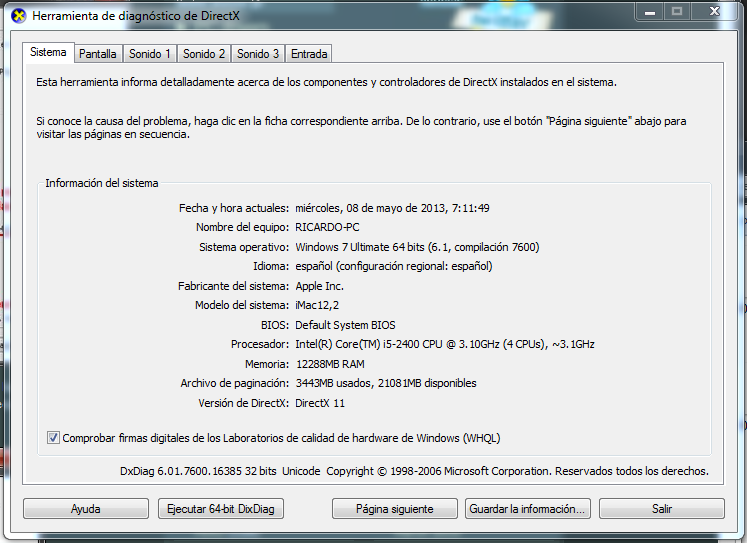Image resolution: width=747 pixels, height=543 pixels.
Task: Launch Ejecutar 64-bit DxDiag
Action: [221, 509]
